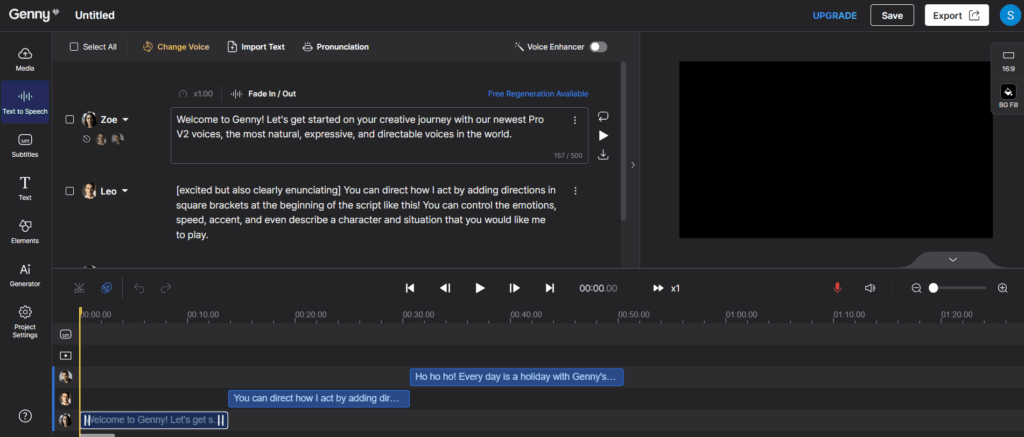Viewport: 1024px width, 437px height.
Task: Play Zoe's voice block preview
Action: coord(603,135)
